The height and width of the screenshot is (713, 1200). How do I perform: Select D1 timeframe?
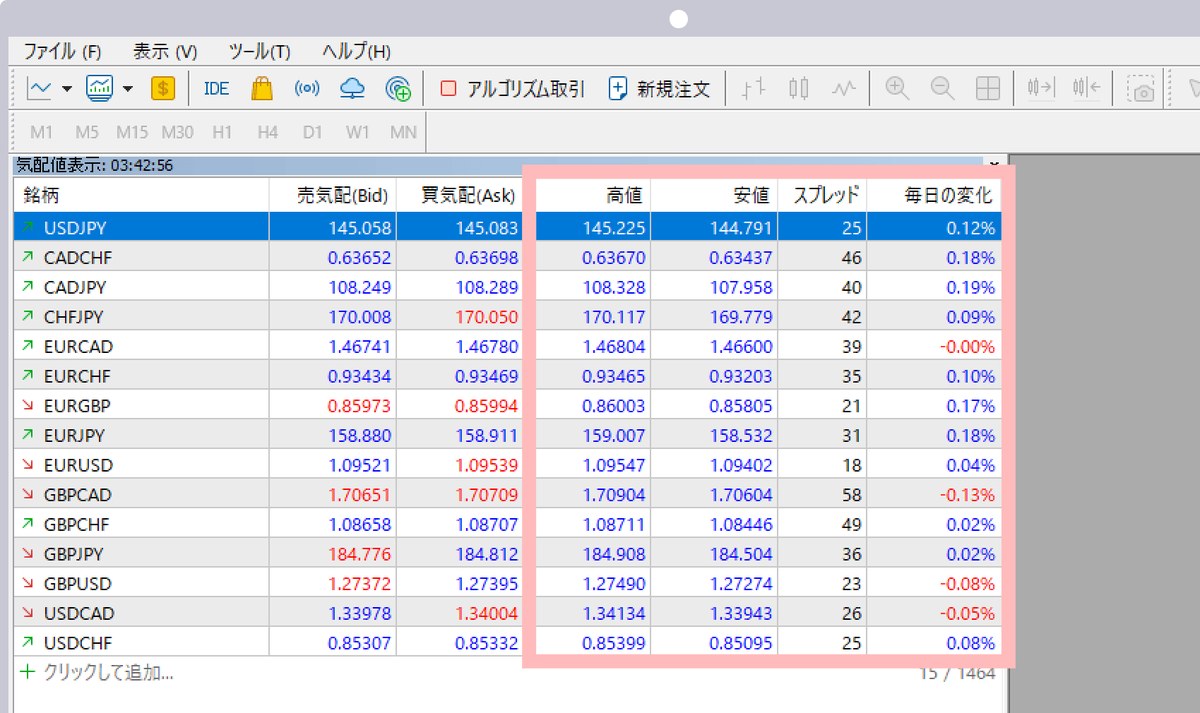click(x=313, y=132)
